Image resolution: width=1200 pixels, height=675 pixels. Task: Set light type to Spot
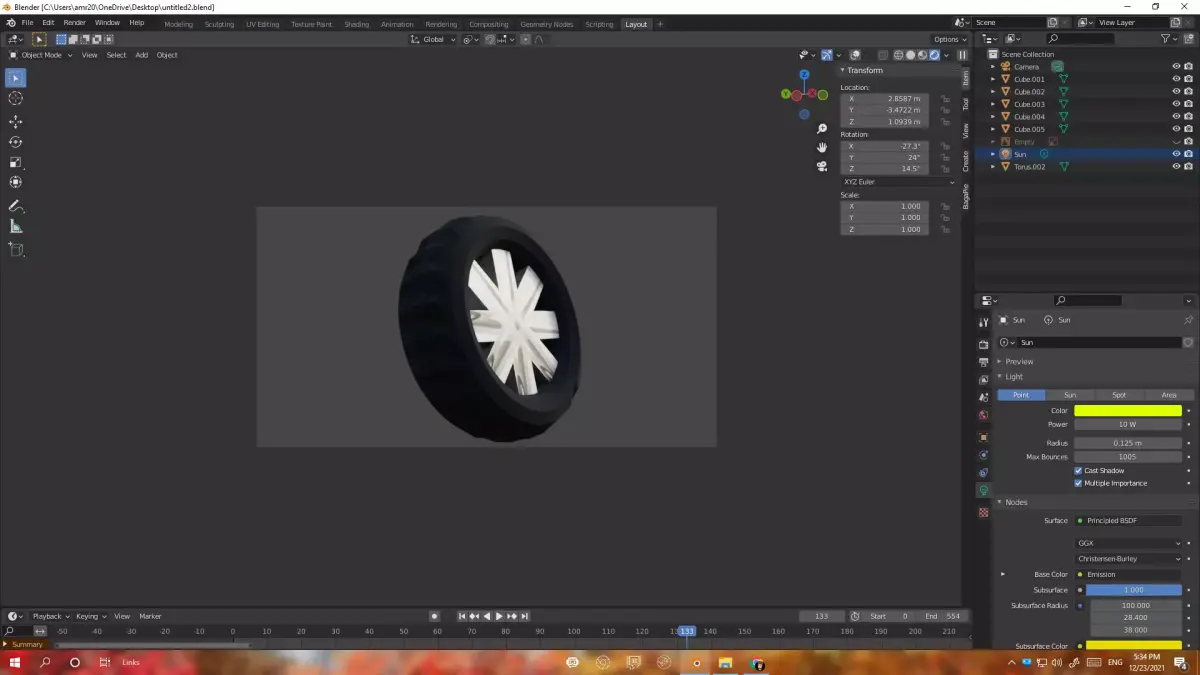tap(1119, 395)
